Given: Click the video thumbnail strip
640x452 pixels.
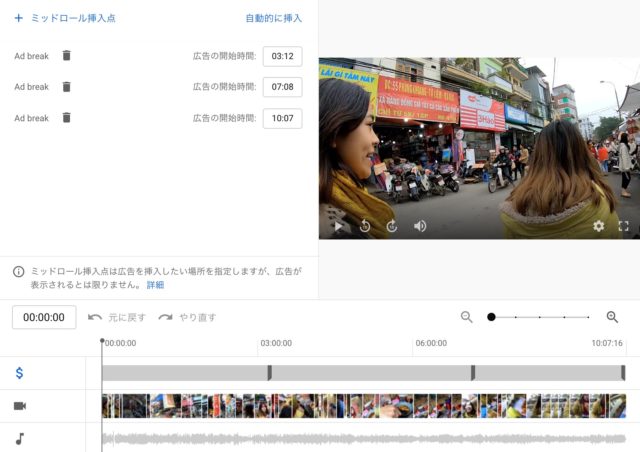Looking at the screenshot, I should [x=364, y=406].
